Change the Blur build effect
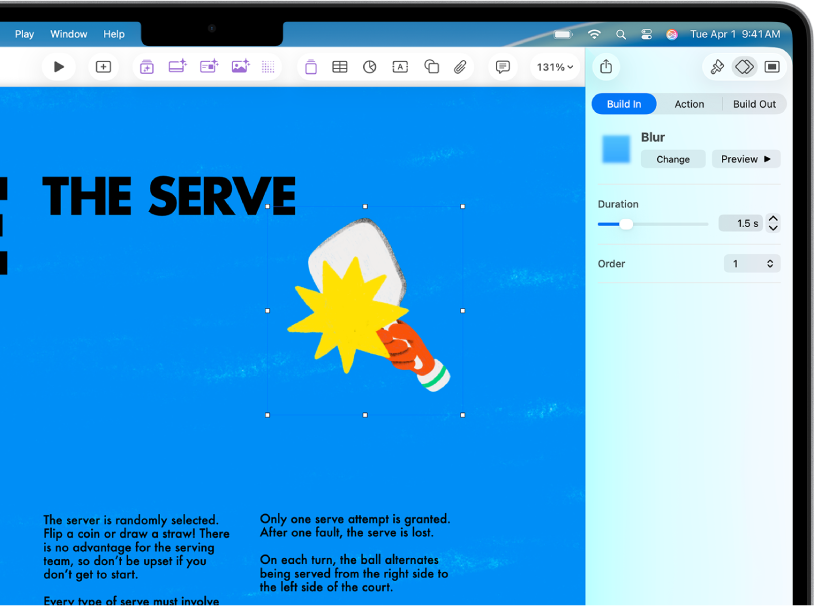The height and width of the screenshot is (606, 814). pos(672,159)
